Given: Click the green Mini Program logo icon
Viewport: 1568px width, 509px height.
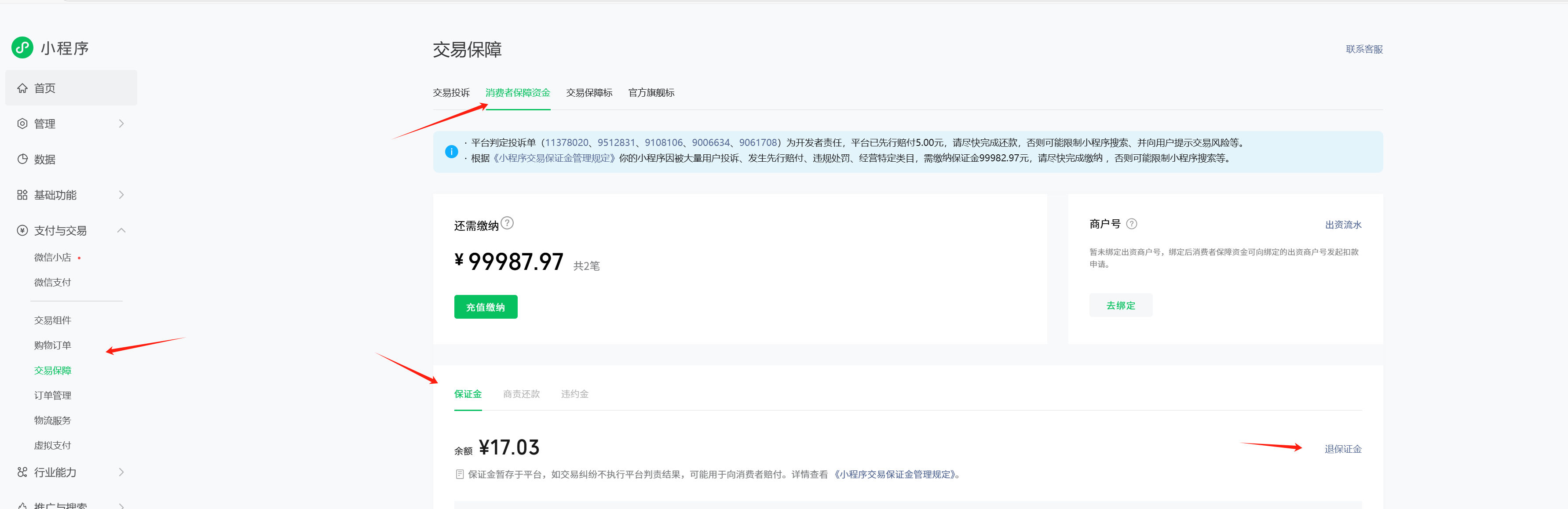Looking at the screenshot, I should pos(22,47).
